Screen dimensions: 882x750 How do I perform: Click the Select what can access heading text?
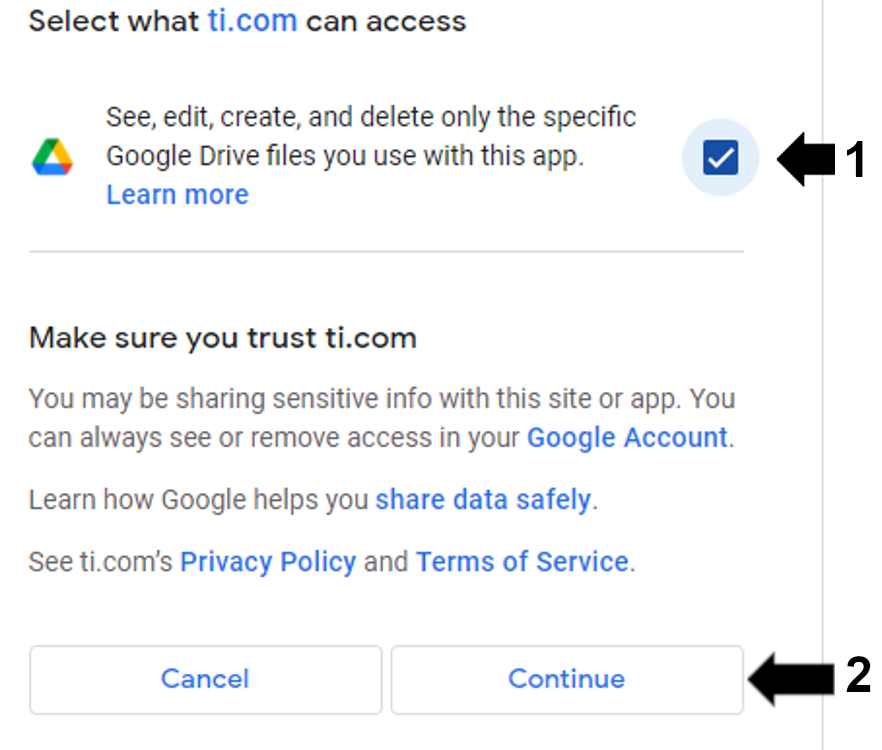[x=115, y=21]
